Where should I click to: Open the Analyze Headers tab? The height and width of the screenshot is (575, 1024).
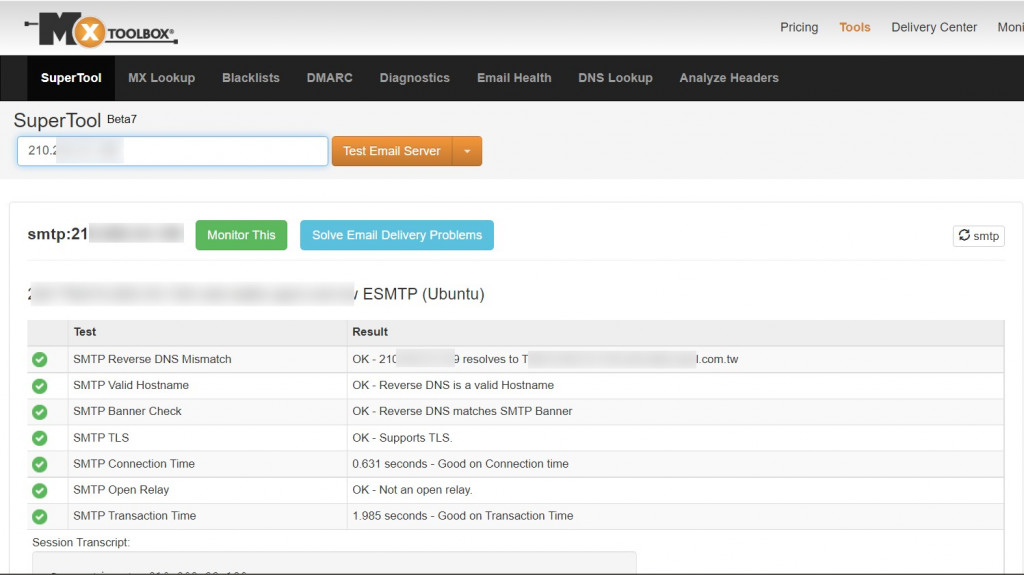[x=729, y=78]
